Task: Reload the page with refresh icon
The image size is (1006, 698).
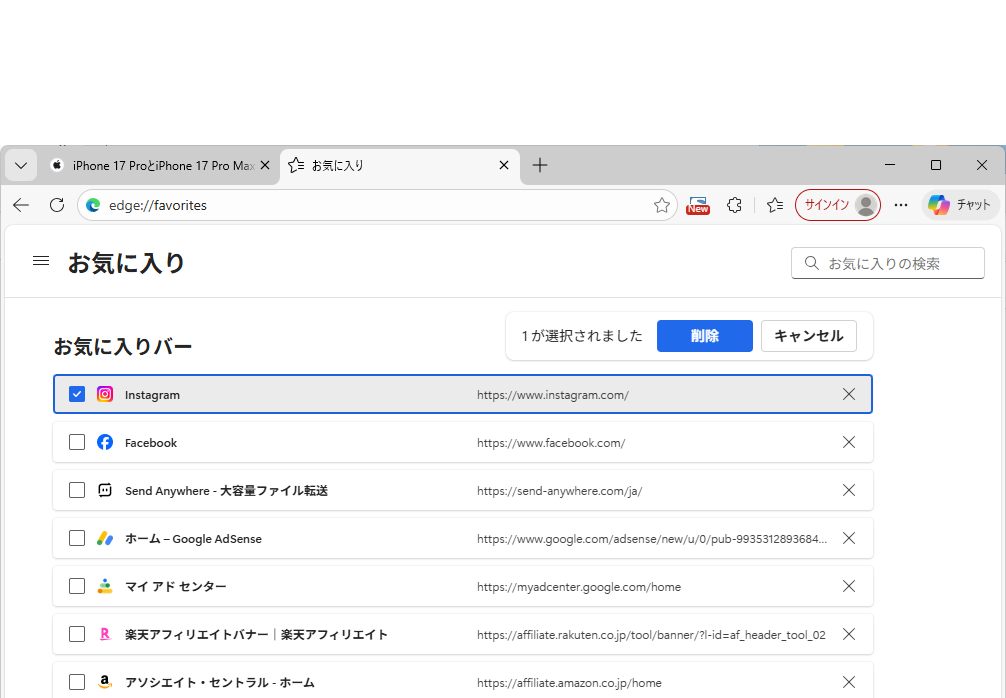Action: (x=57, y=205)
